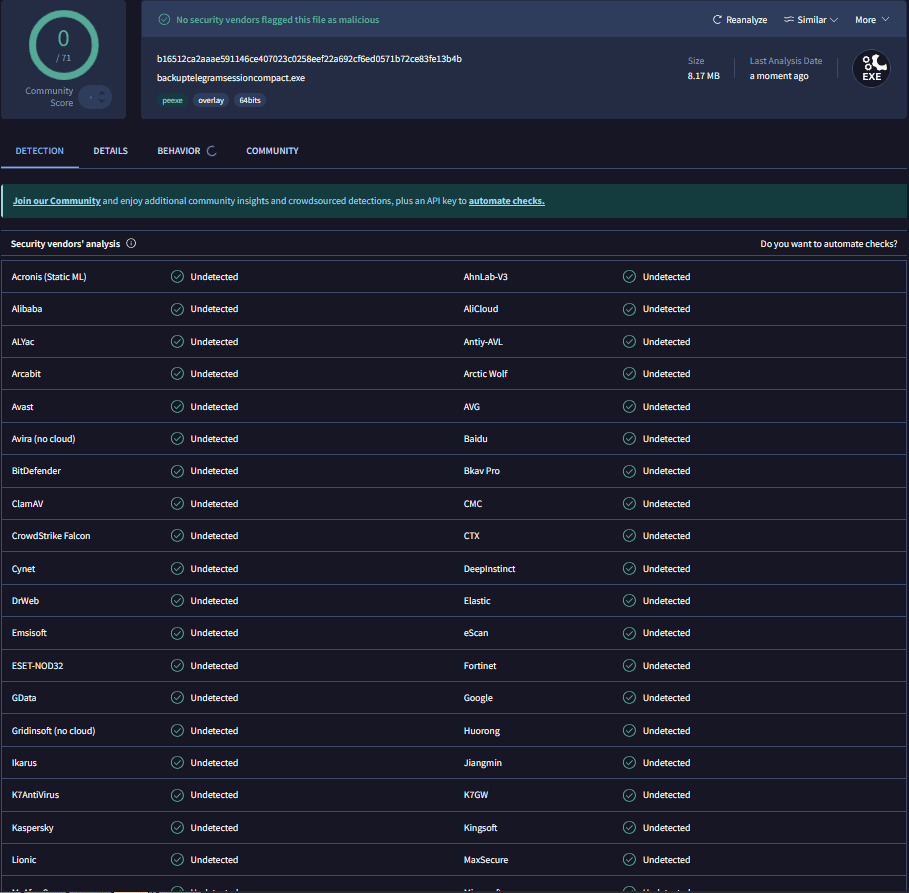The image size is (909, 893).
Task: Switch to the Details tab
Action: click(x=111, y=151)
